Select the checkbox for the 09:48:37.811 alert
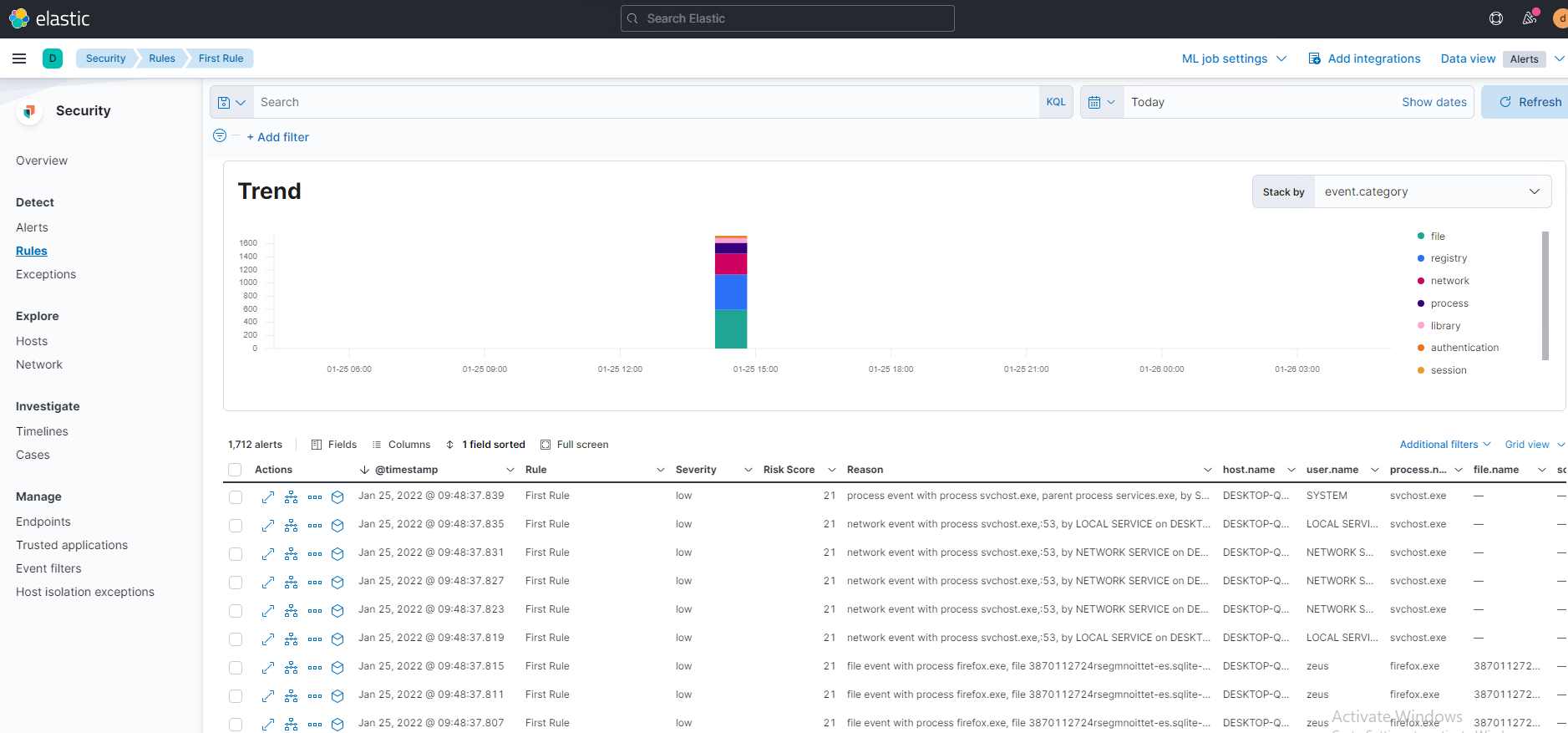The image size is (1568, 733). pos(236,696)
